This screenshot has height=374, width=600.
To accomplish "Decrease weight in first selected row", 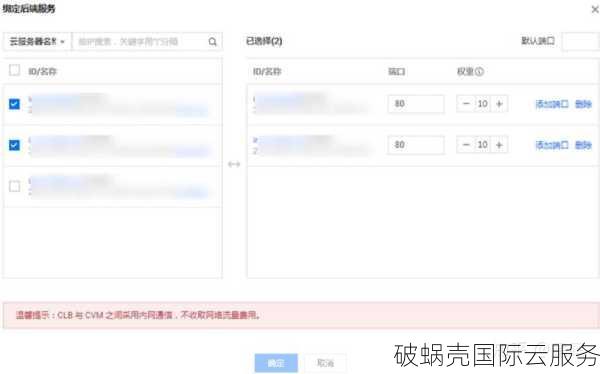I will [466, 104].
